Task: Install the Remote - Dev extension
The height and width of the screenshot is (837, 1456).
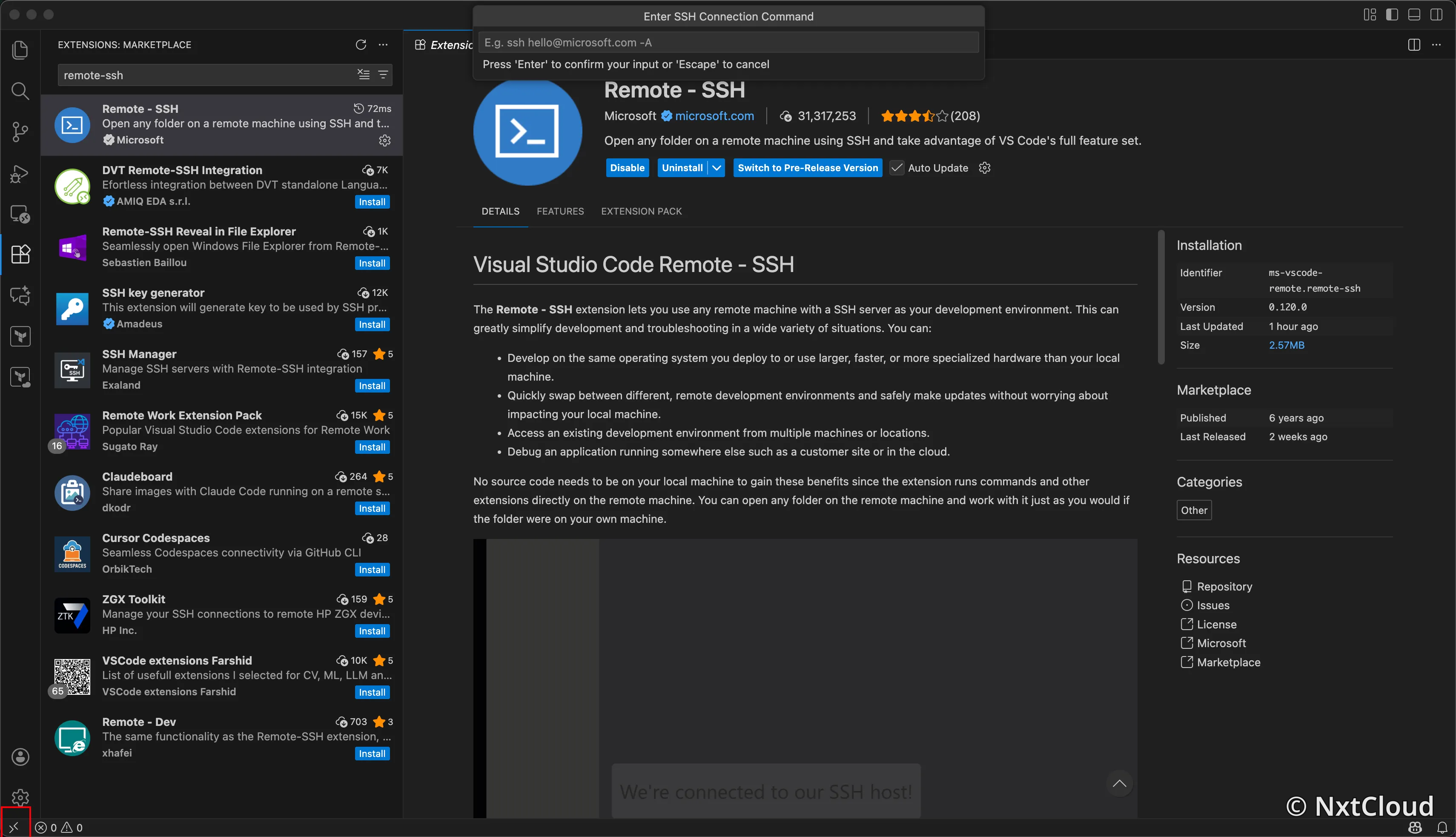Action: coord(372,754)
